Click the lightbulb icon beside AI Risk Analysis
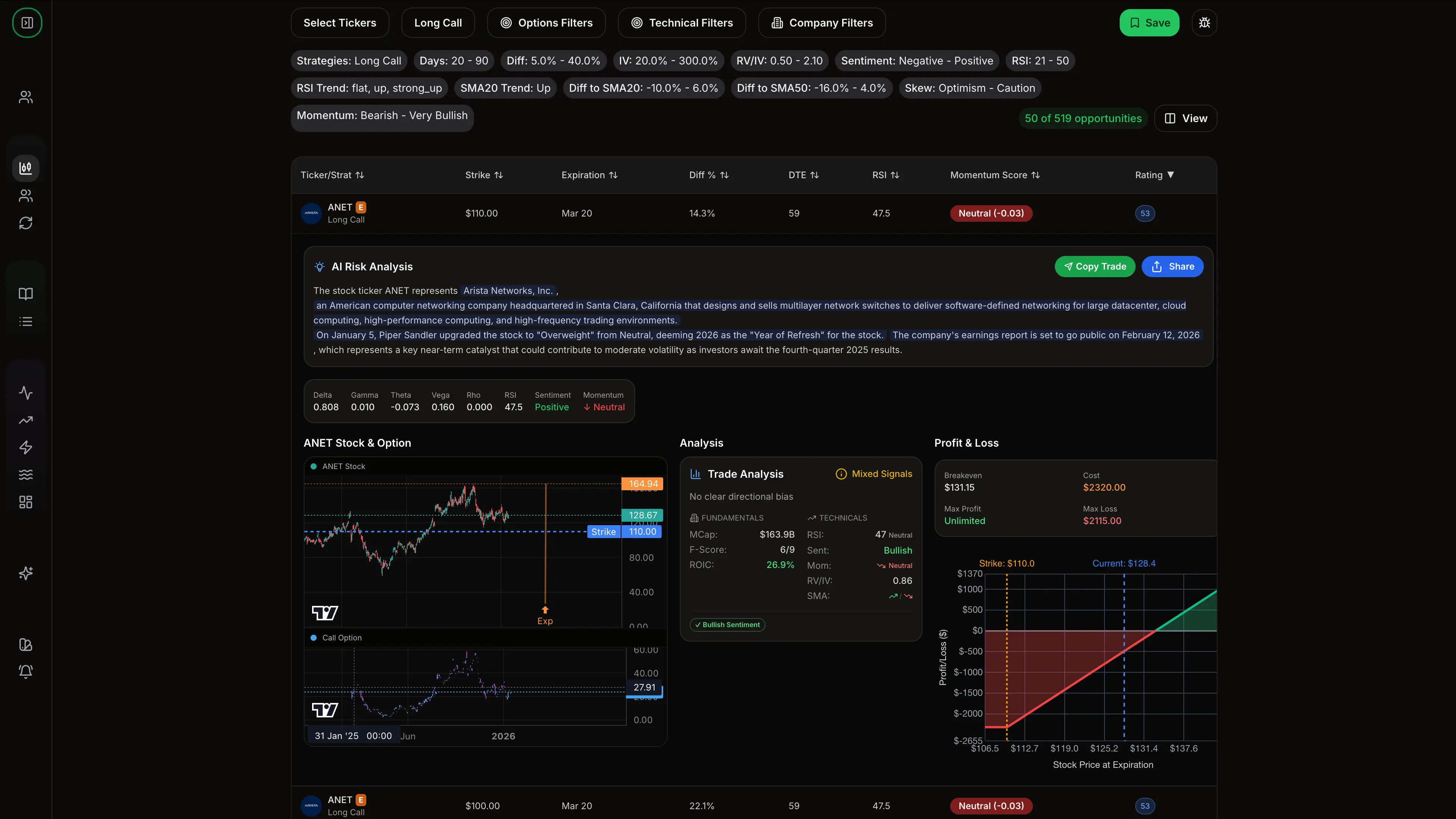This screenshot has width=1456, height=819. point(320,267)
